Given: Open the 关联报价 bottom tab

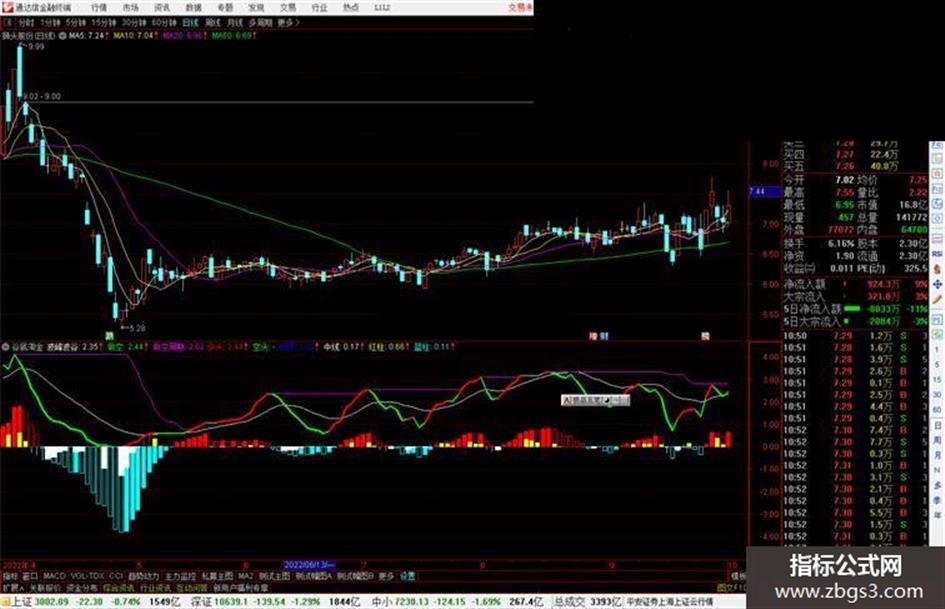Looking at the screenshot, I should click(45, 587).
